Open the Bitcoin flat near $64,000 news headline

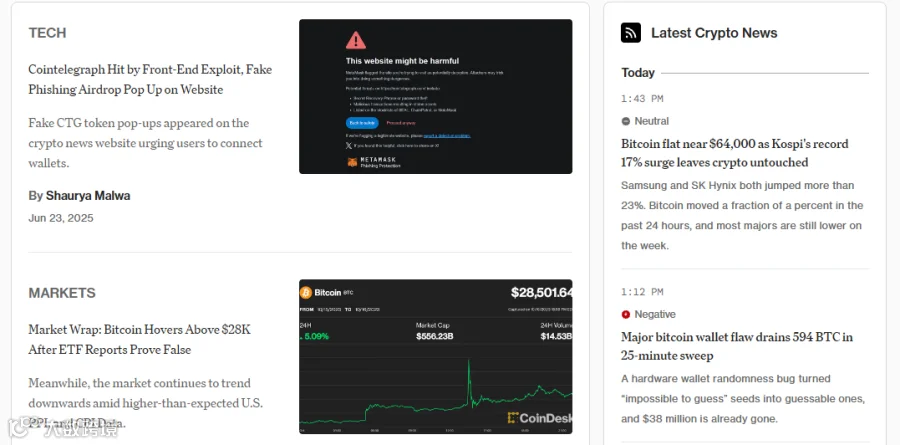click(735, 153)
